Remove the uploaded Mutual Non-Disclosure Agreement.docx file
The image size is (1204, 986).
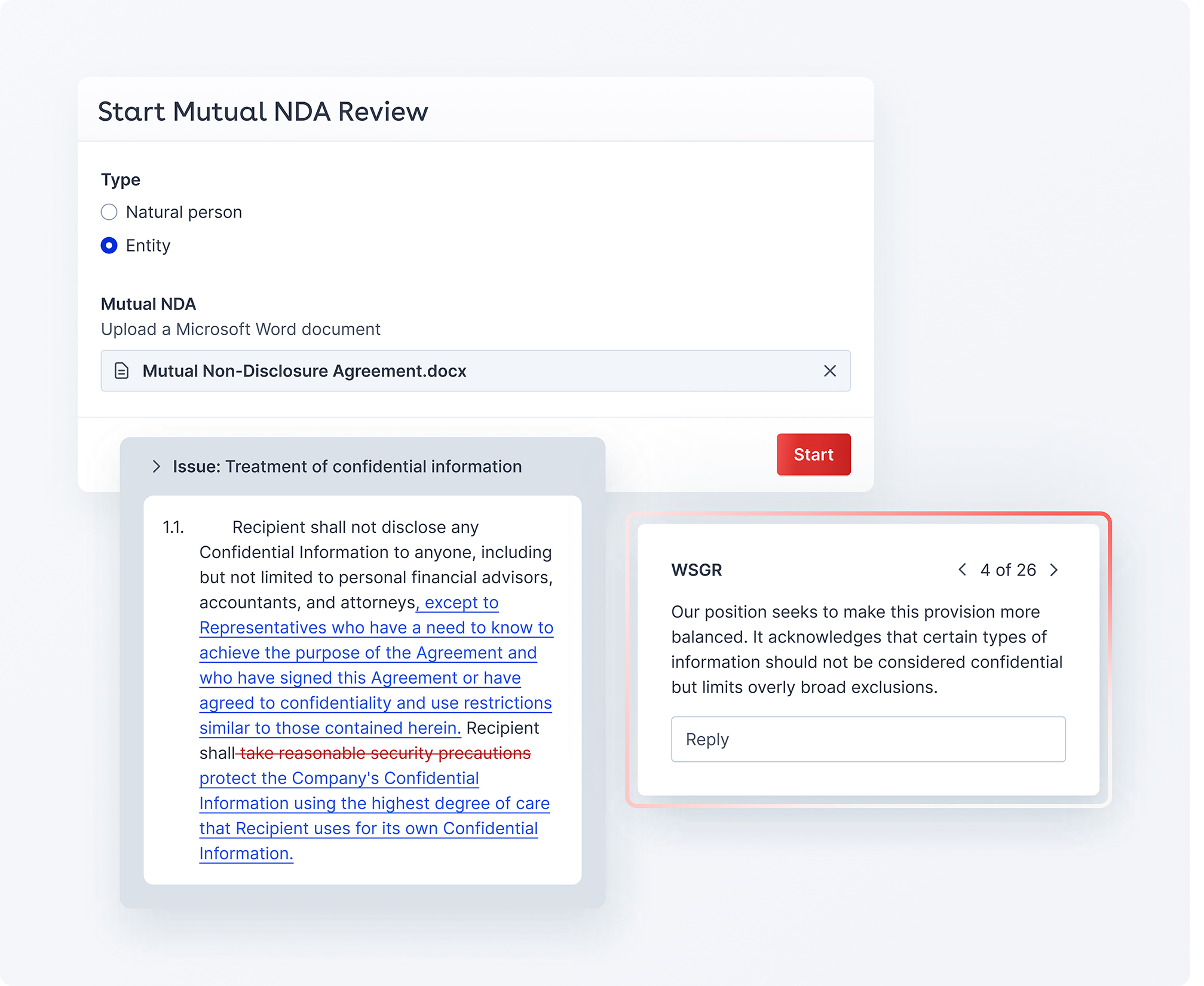(x=830, y=371)
